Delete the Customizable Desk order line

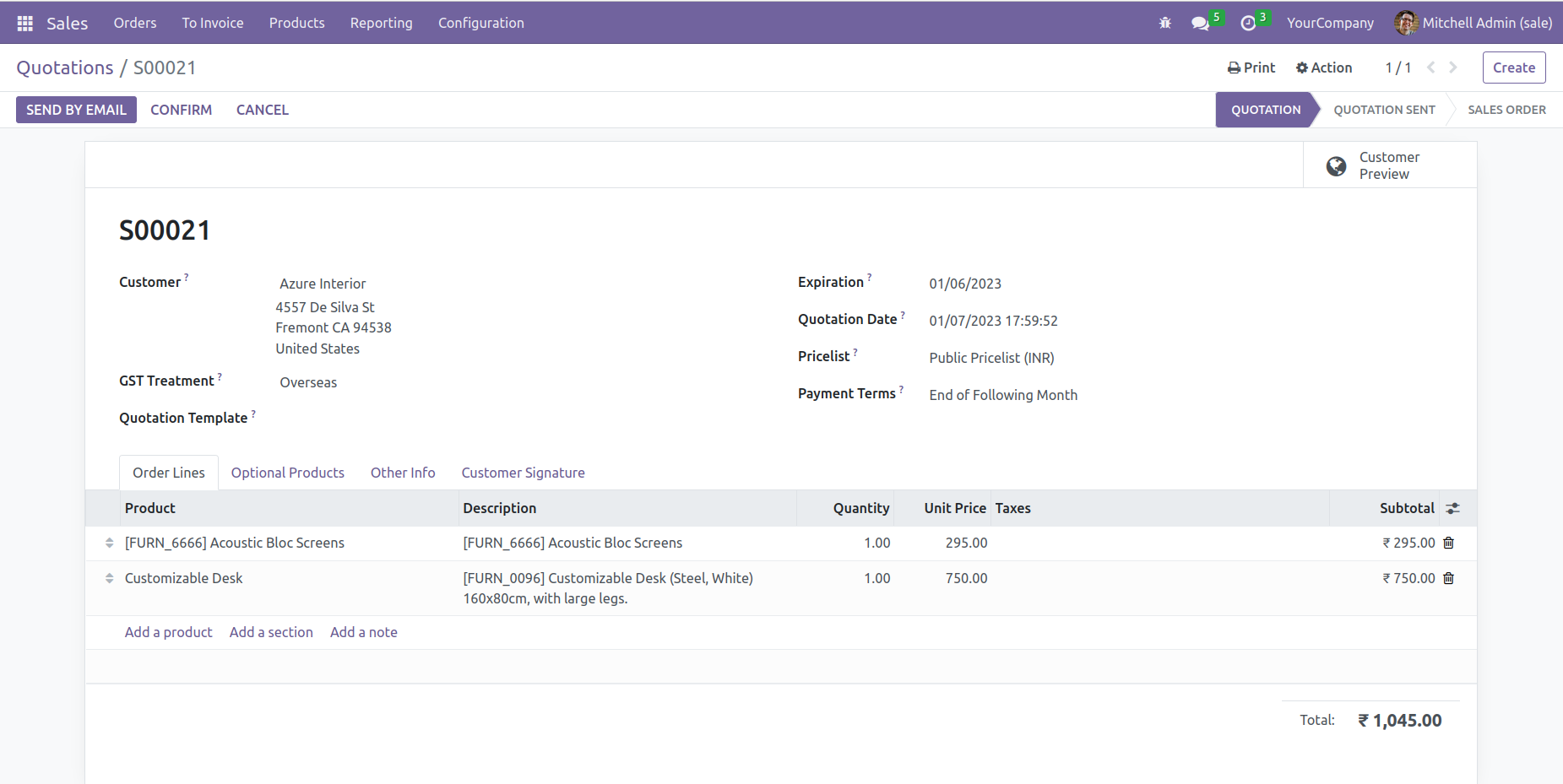coord(1449,578)
